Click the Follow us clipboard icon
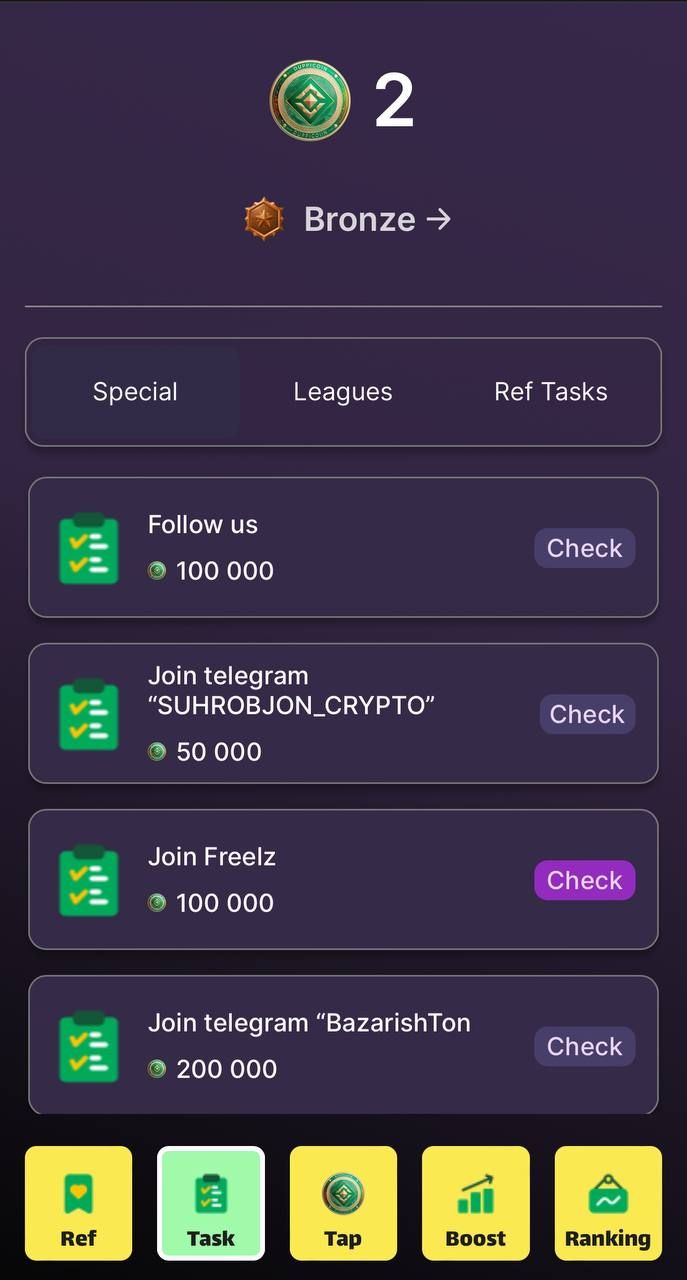Image resolution: width=687 pixels, height=1280 pixels. click(x=89, y=548)
